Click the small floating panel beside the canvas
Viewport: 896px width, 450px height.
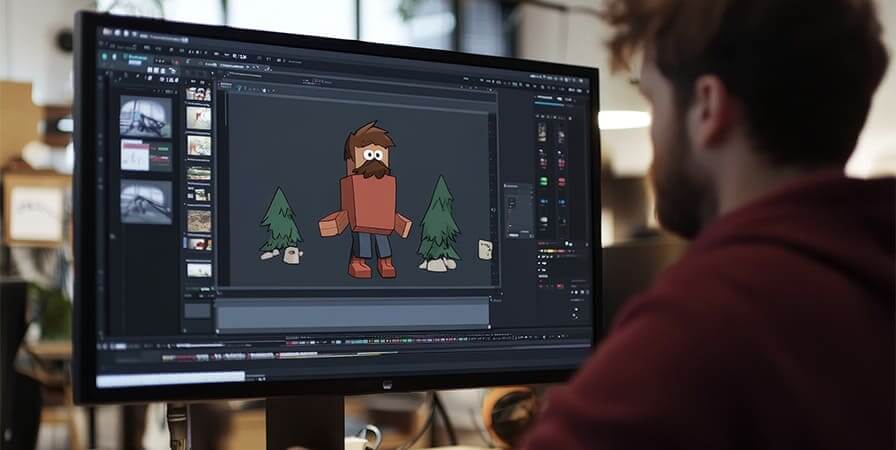(x=519, y=211)
